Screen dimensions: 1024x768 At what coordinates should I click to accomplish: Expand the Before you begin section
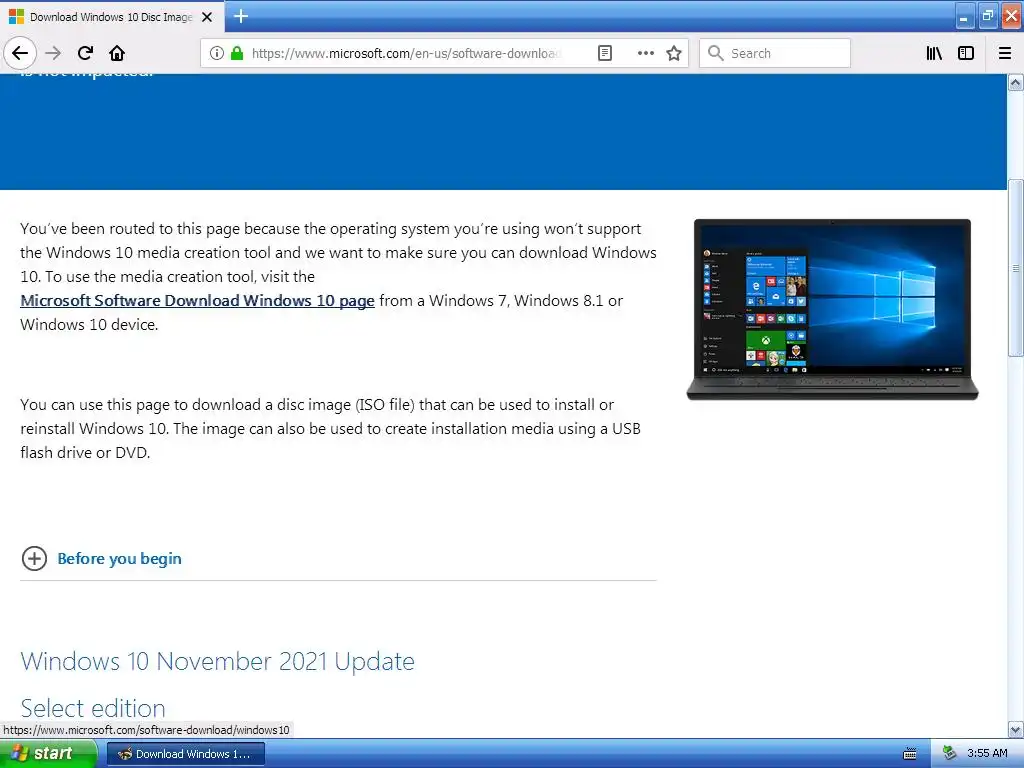click(x=34, y=558)
